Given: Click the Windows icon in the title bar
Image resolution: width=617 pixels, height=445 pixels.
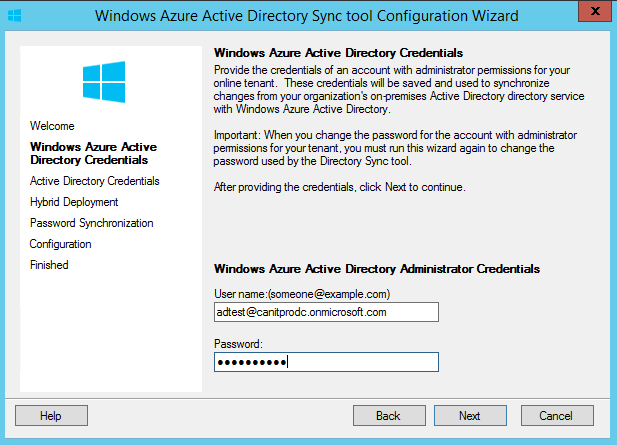Looking at the screenshot, I should click(15, 16).
